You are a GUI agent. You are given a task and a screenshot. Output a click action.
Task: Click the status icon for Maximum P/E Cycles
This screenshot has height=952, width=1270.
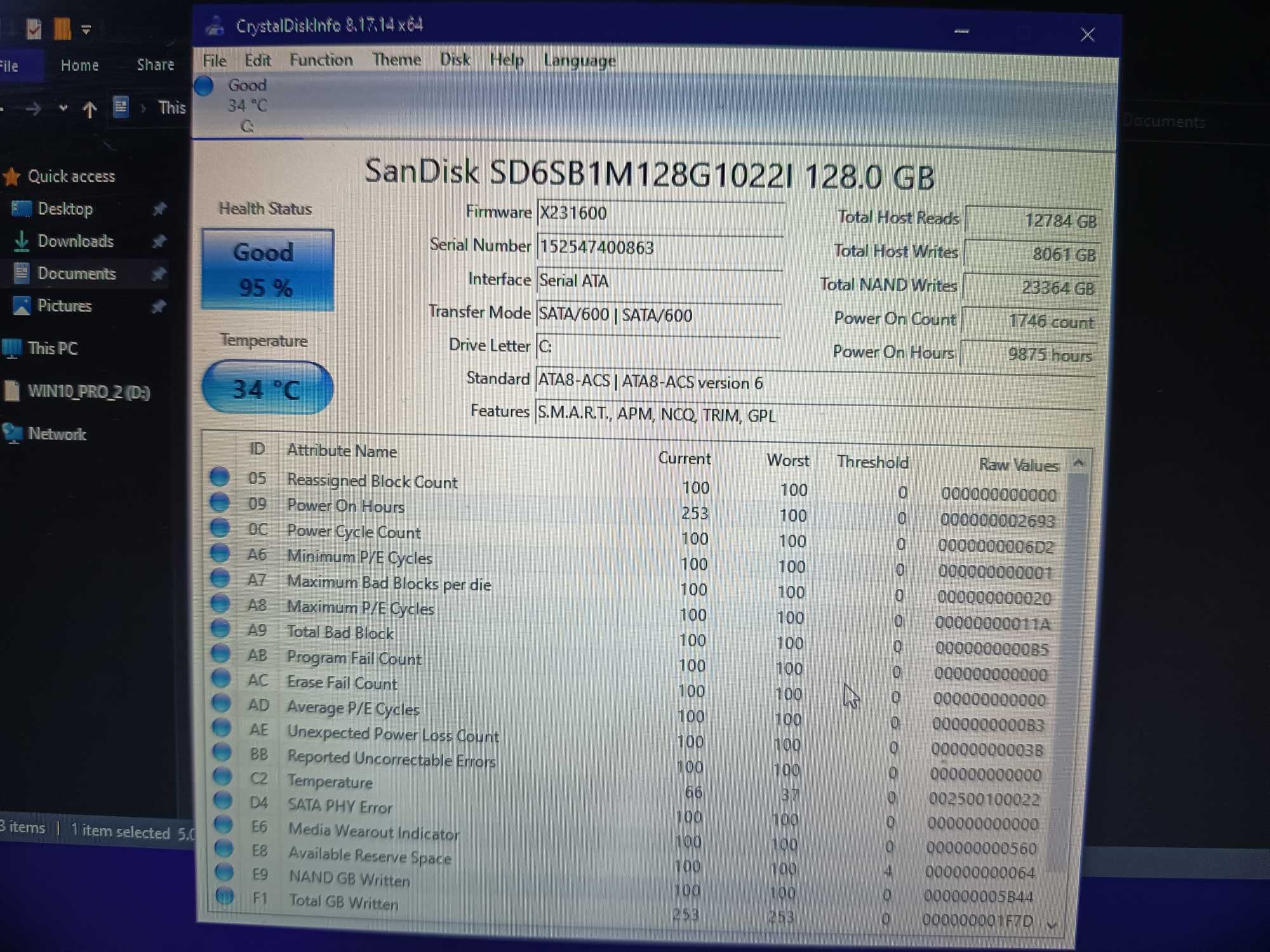[x=220, y=603]
